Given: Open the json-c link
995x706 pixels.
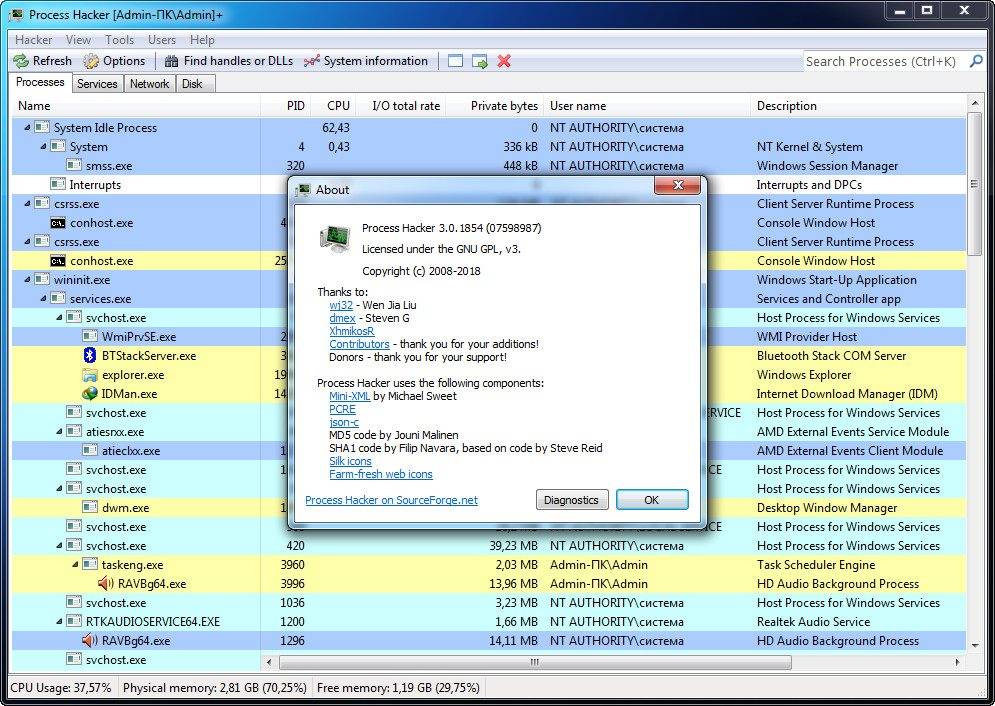Looking at the screenshot, I should (344, 422).
